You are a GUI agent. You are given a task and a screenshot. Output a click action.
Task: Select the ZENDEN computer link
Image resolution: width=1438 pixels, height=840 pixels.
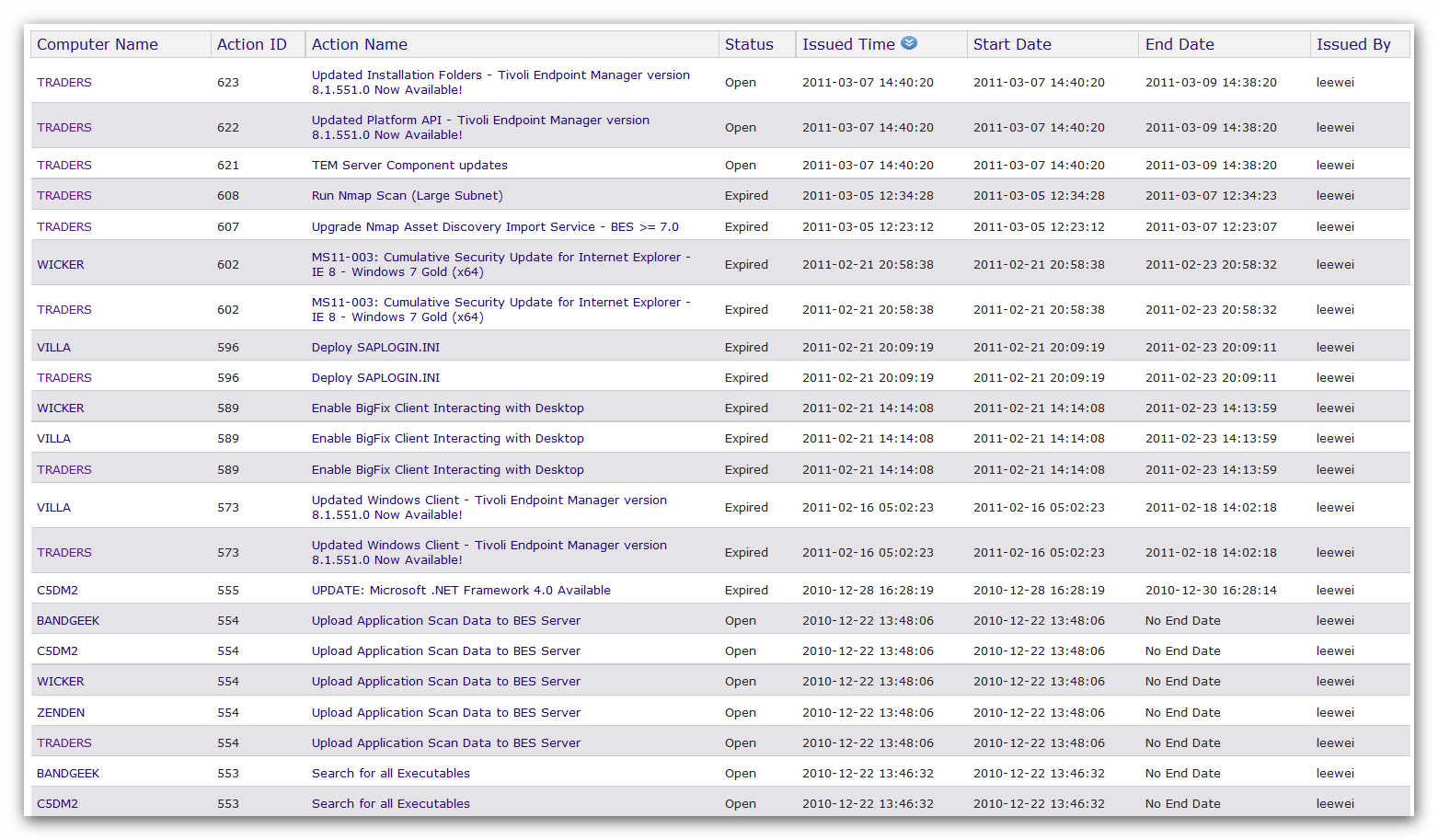pos(61,713)
